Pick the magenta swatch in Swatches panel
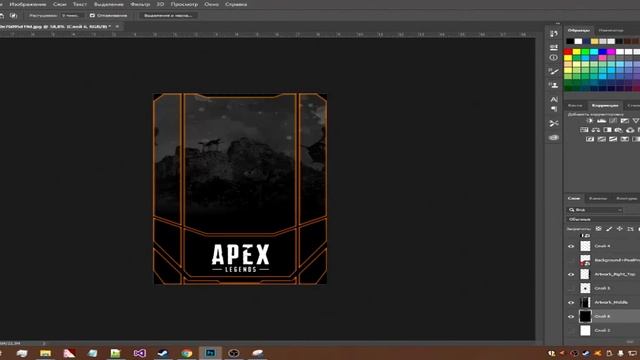This screenshot has width=640, height=360. (x=611, y=51)
